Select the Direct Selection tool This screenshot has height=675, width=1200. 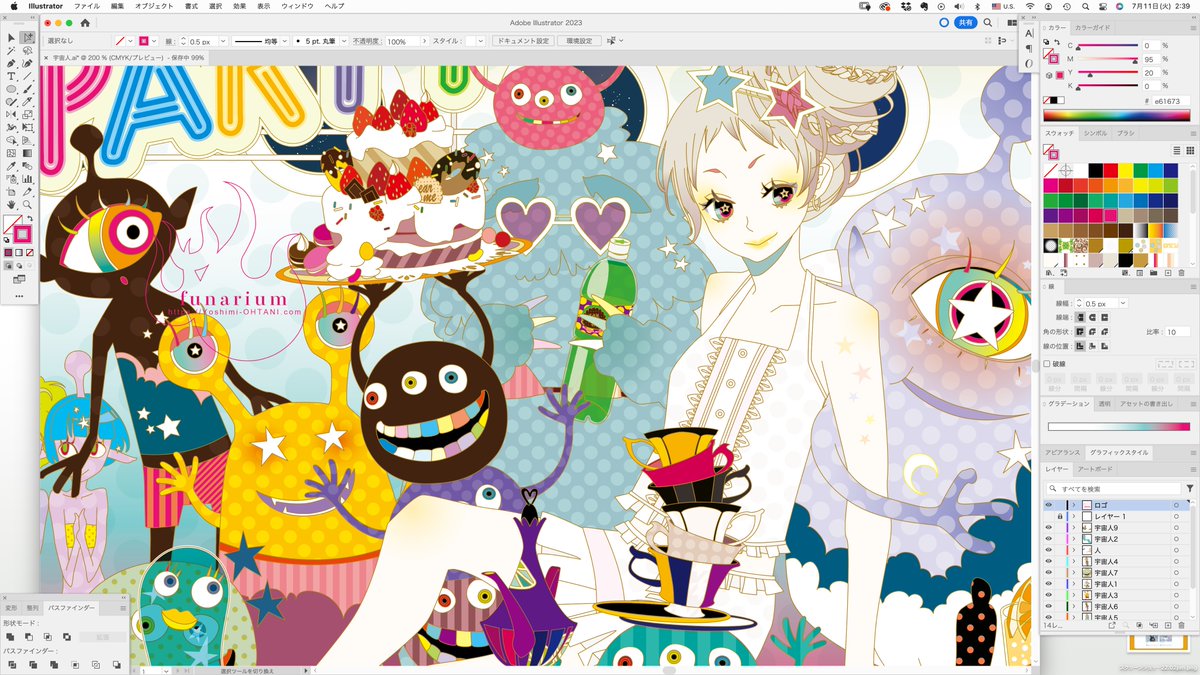click(x=28, y=37)
